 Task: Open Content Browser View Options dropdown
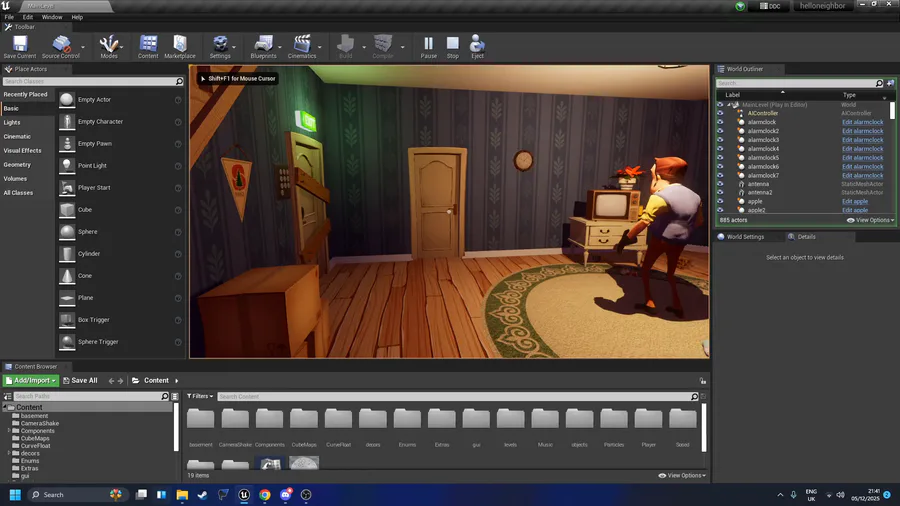682,476
